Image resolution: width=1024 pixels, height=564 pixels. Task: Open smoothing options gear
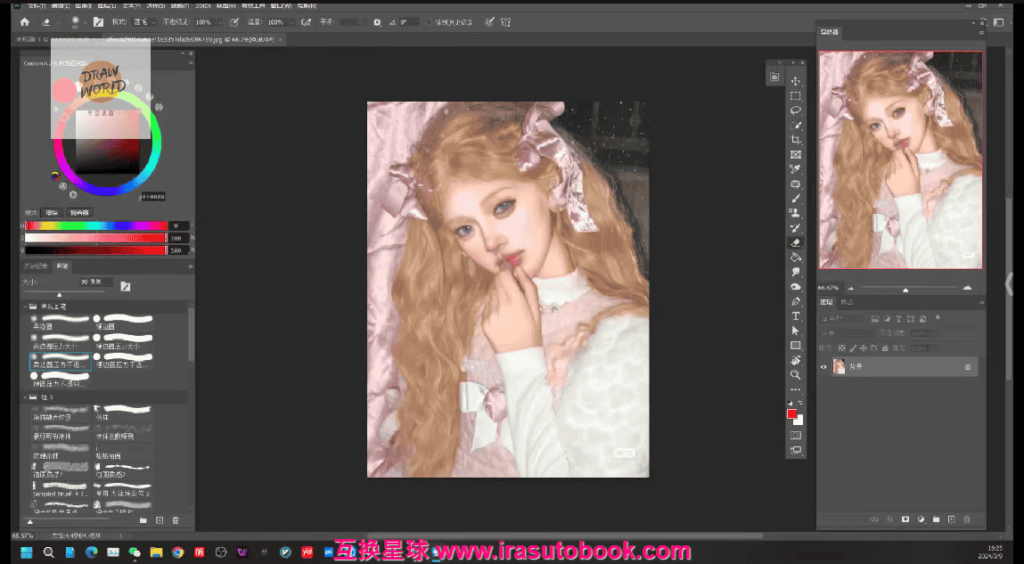tap(377, 22)
